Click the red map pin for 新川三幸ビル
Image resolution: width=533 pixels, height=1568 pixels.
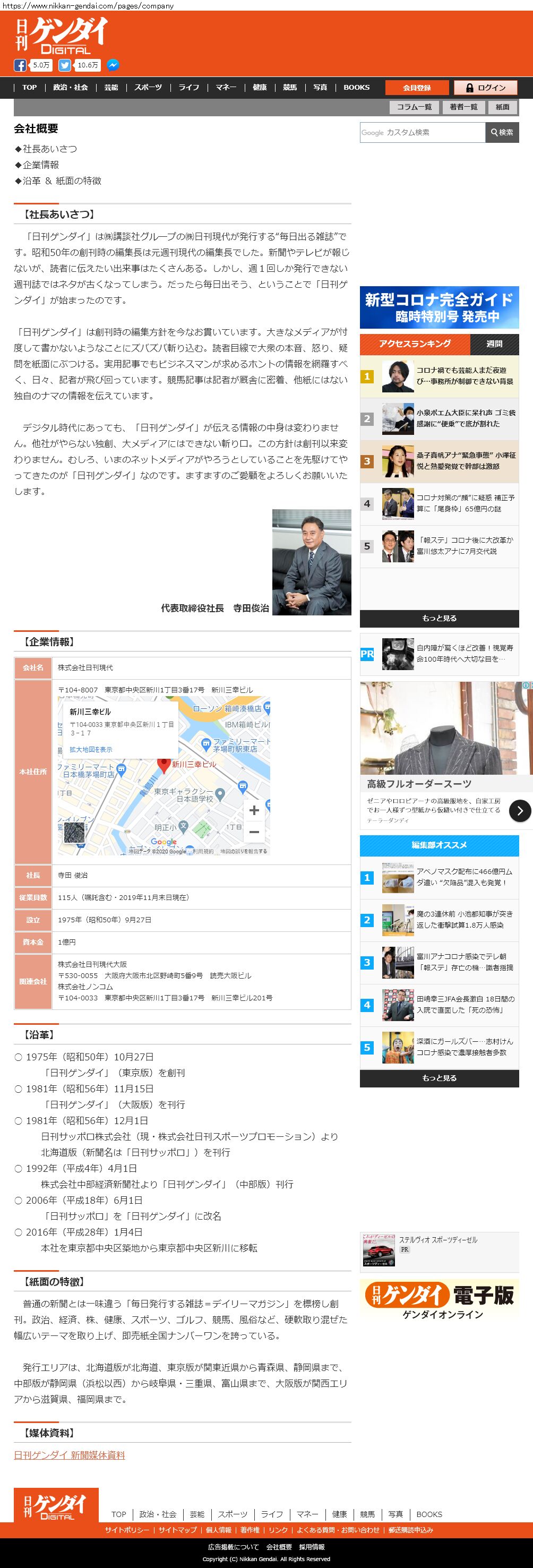click(x=163, y=765)
